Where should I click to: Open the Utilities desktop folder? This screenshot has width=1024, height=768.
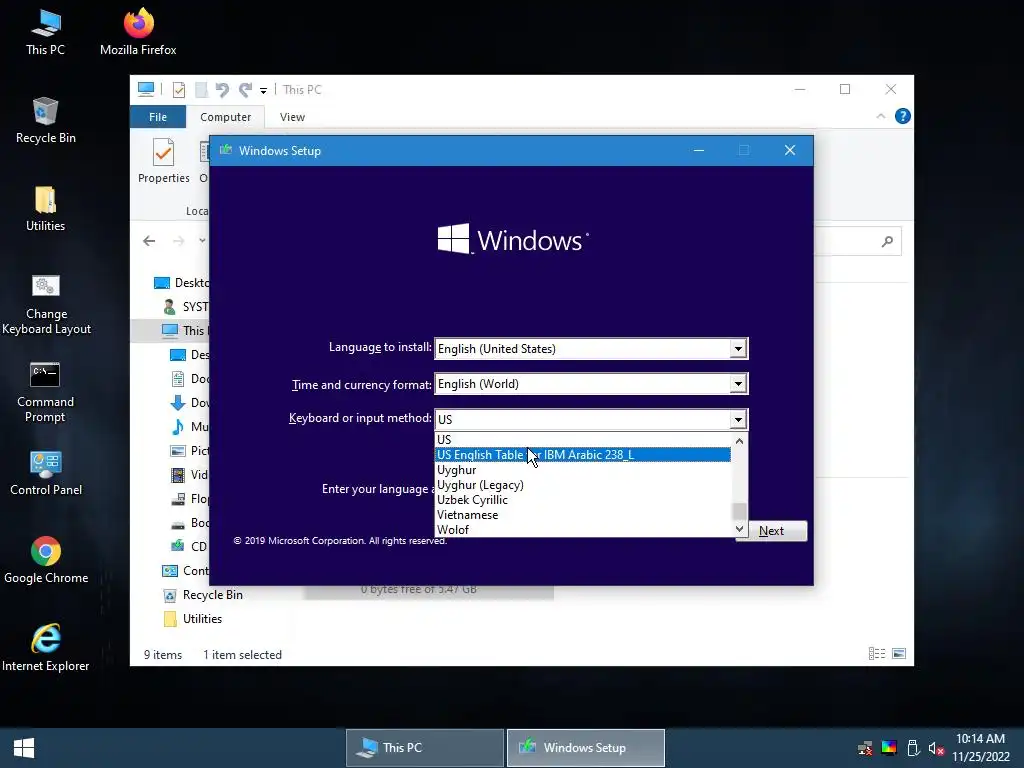click(45, 209)
